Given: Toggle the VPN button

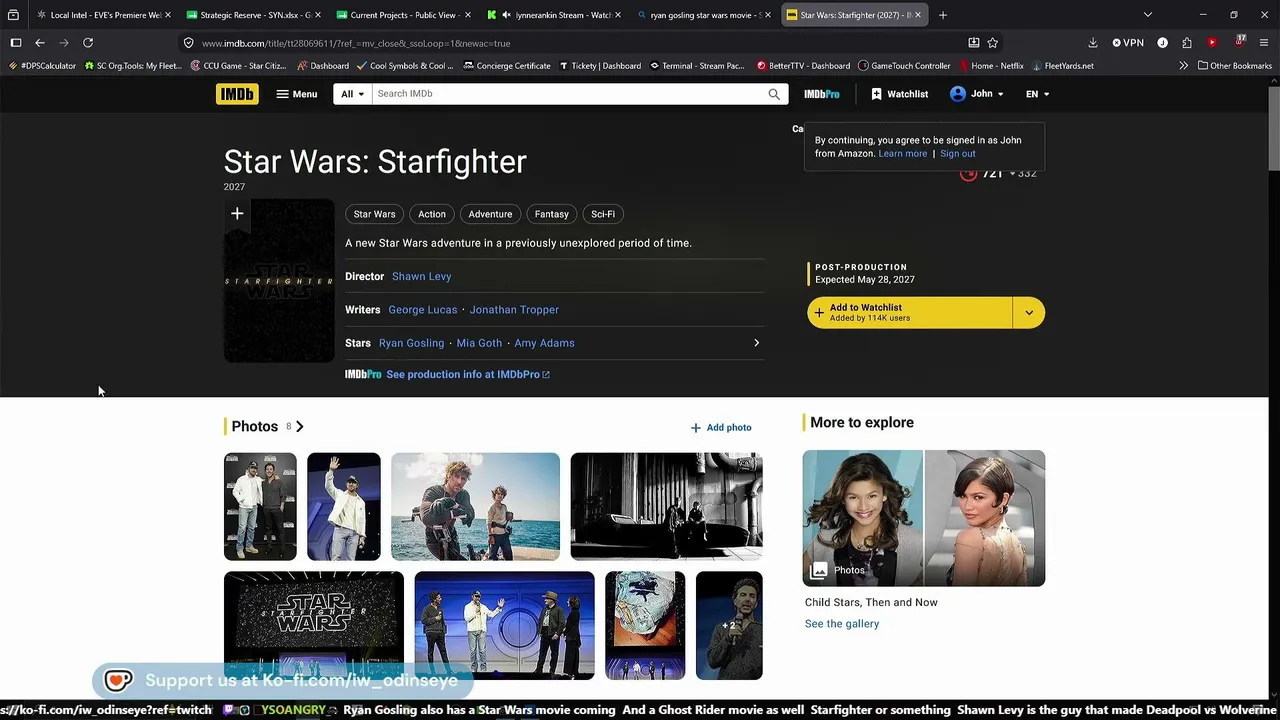Looking at the screenshot, I should [x=1128, y=43].
